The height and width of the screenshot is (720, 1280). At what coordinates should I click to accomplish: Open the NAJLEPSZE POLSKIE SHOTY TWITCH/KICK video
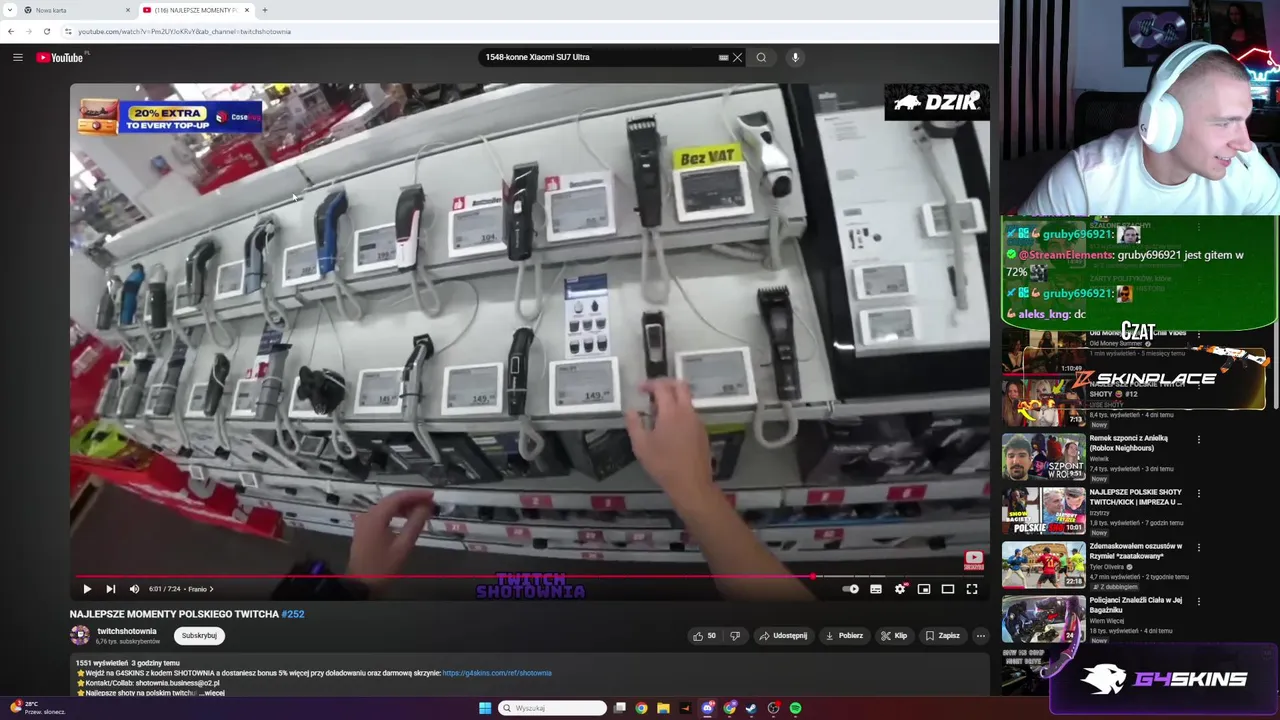pyautogui.click(x=1136, y=497)
